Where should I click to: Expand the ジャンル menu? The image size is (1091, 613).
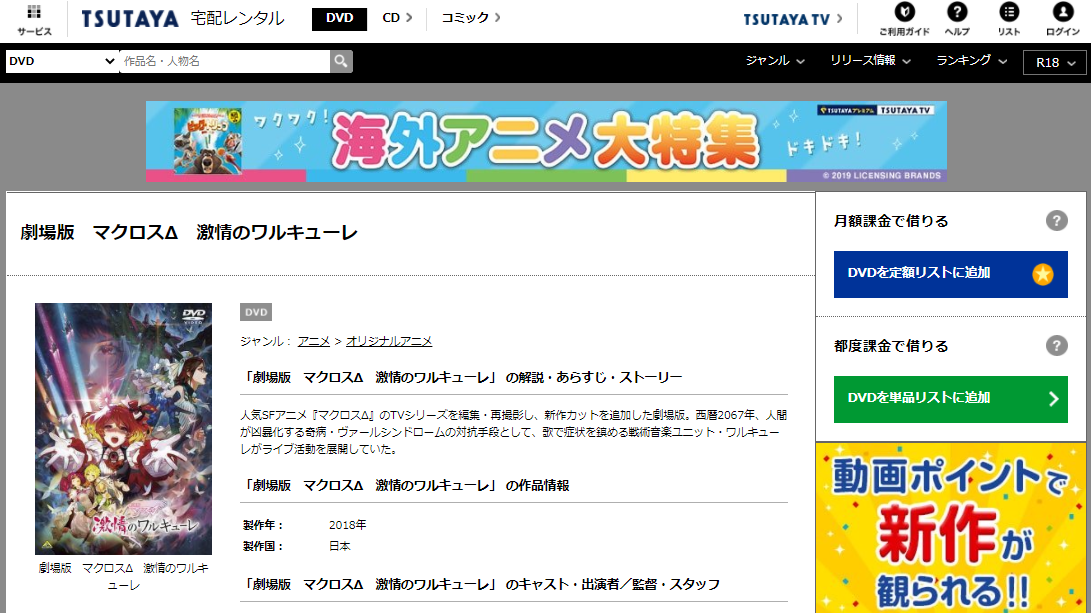pyautogui.click(x=775, y=61)
